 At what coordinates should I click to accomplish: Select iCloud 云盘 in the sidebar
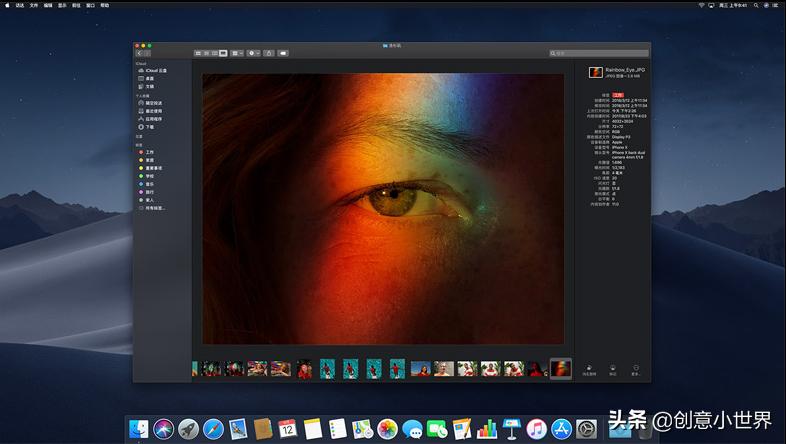pos(155,70)
